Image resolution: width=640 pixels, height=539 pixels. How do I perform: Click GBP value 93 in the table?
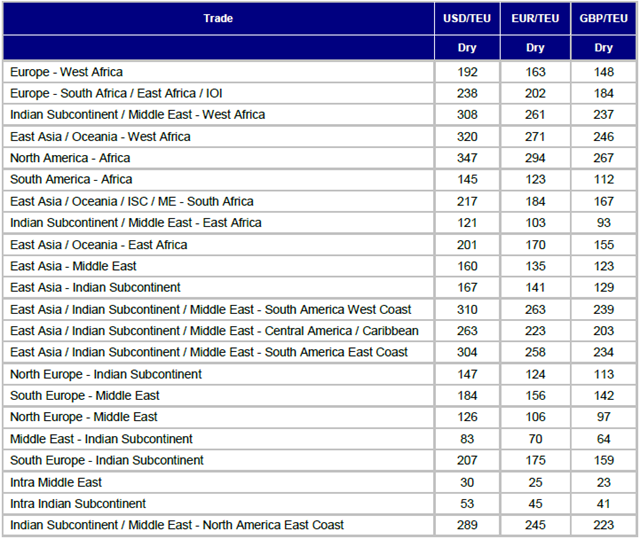click(x=603, y=223)
